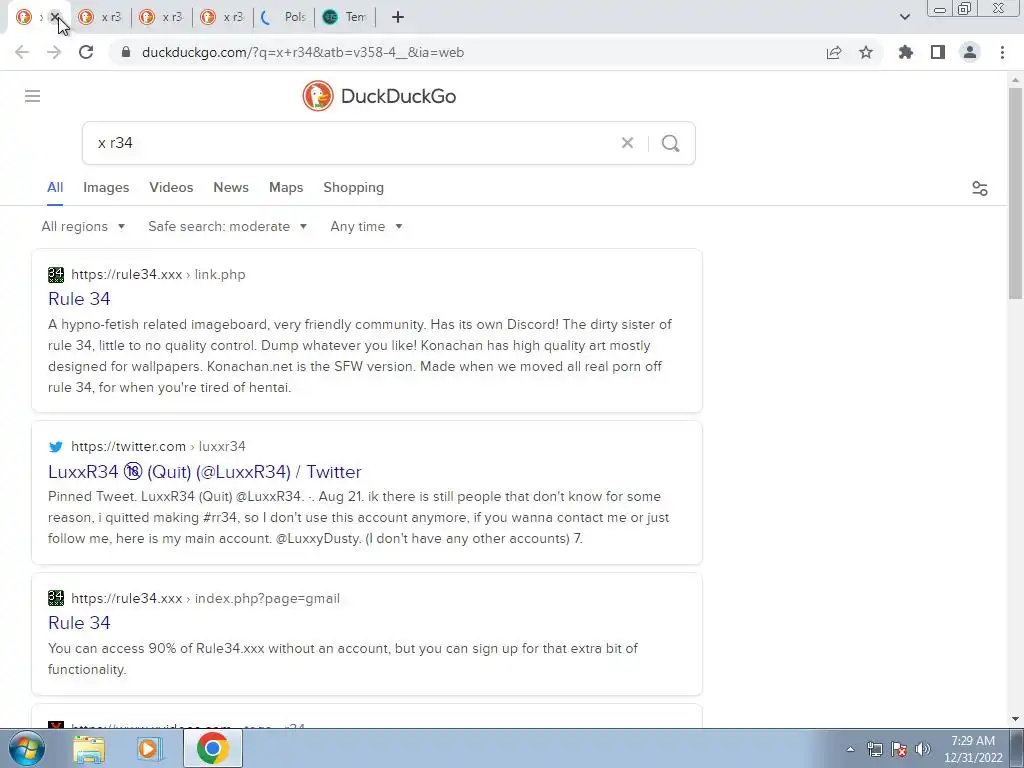Open the LuxxR34 Twitter result title
This screenshot has height=768, width=1024.
tap(204, 472)
